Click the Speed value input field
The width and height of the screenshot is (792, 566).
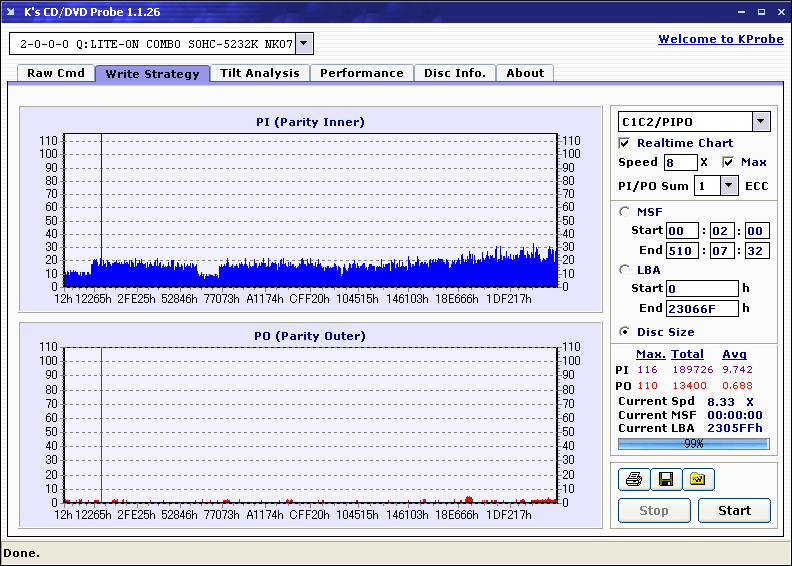pyautogui.click(x=680, y=162)
